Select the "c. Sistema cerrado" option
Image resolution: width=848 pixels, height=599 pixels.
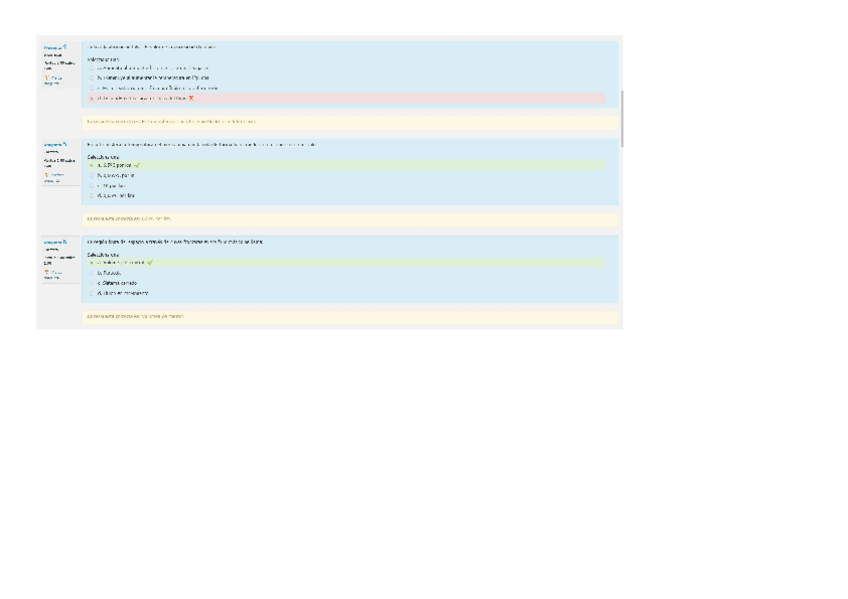pyautogui.click(x=91, y=283)
